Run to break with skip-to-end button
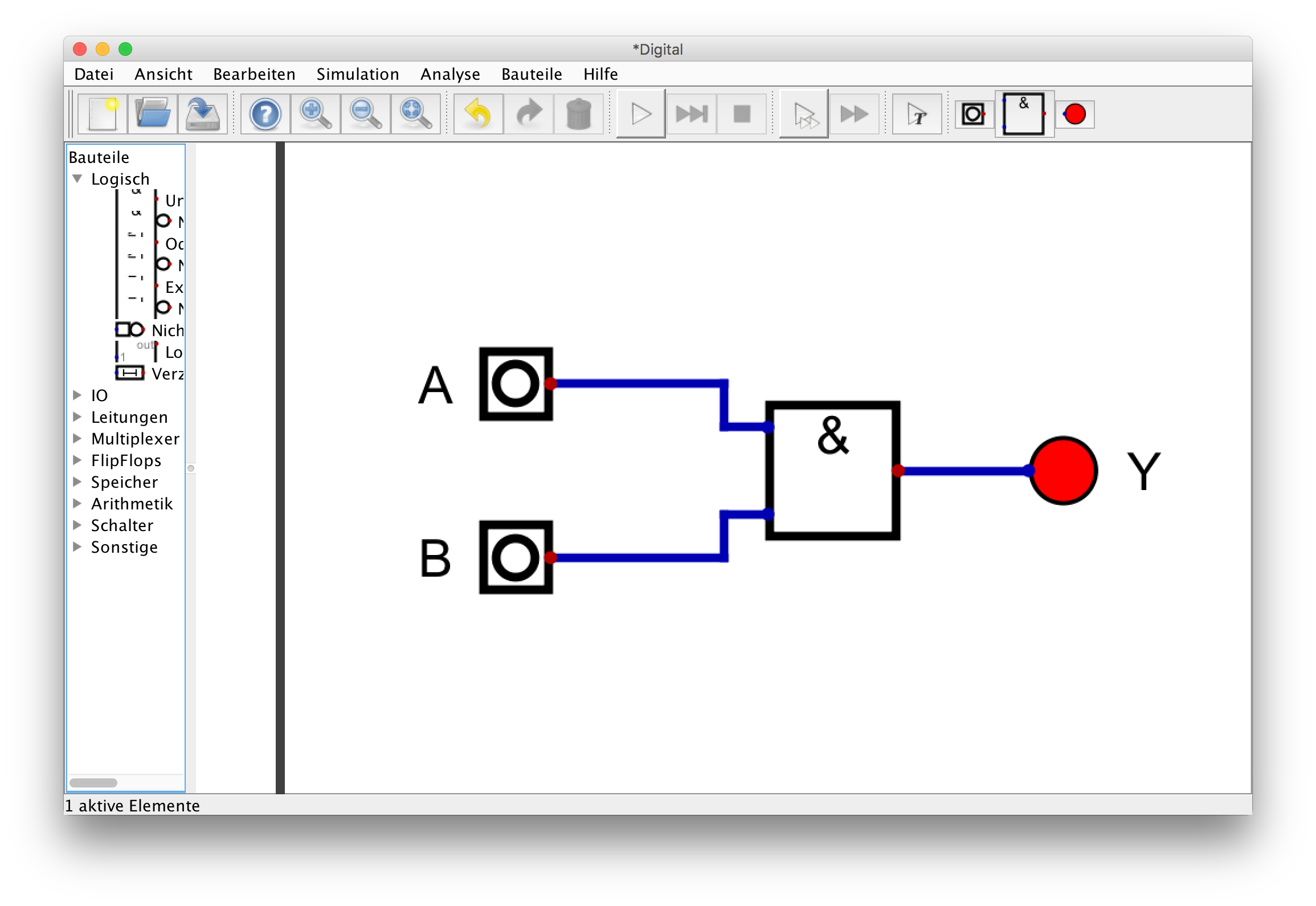Screen dimensions: 1316x906 click(x=692, y=114)
